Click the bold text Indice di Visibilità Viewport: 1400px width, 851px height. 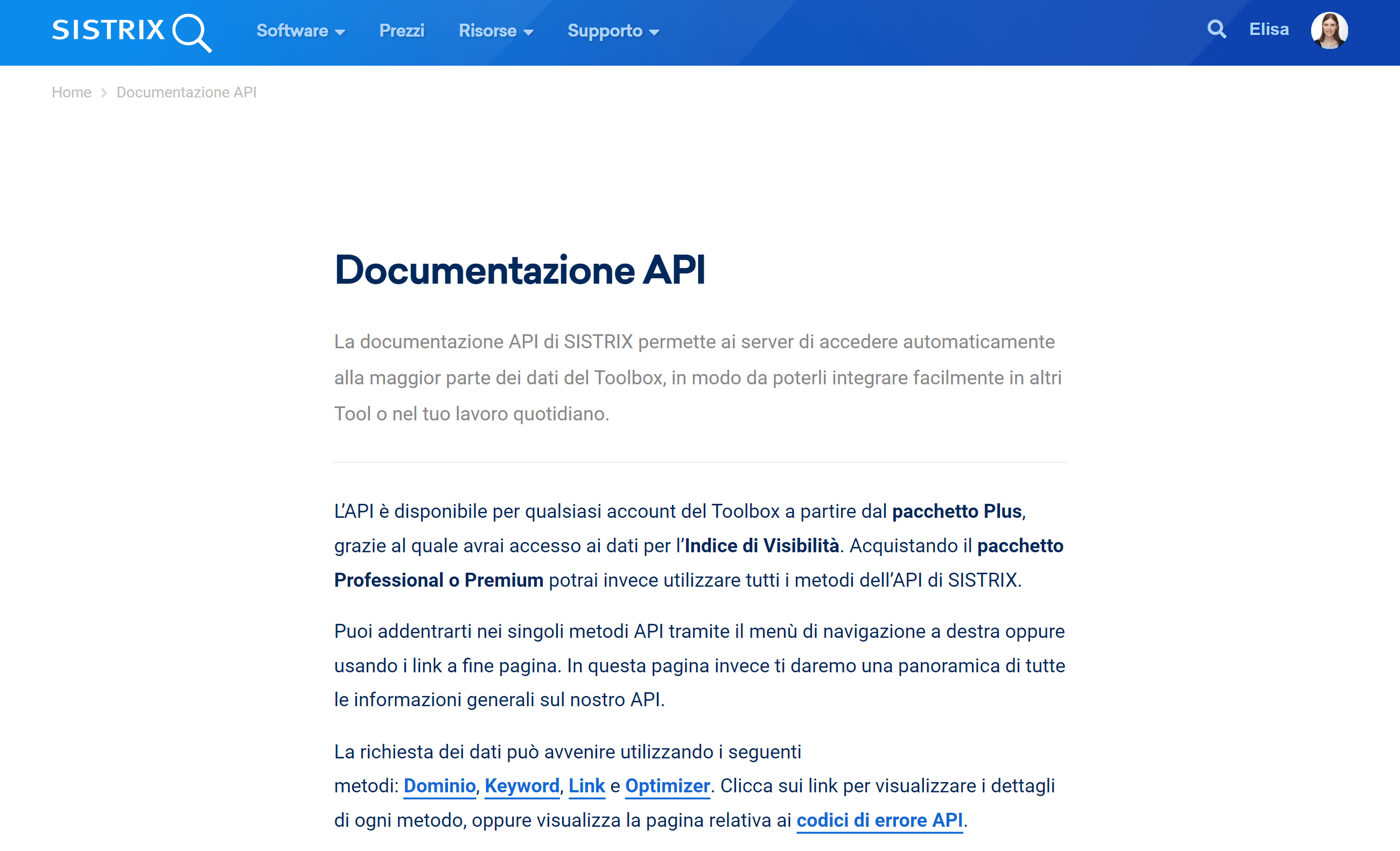point(761,546)
